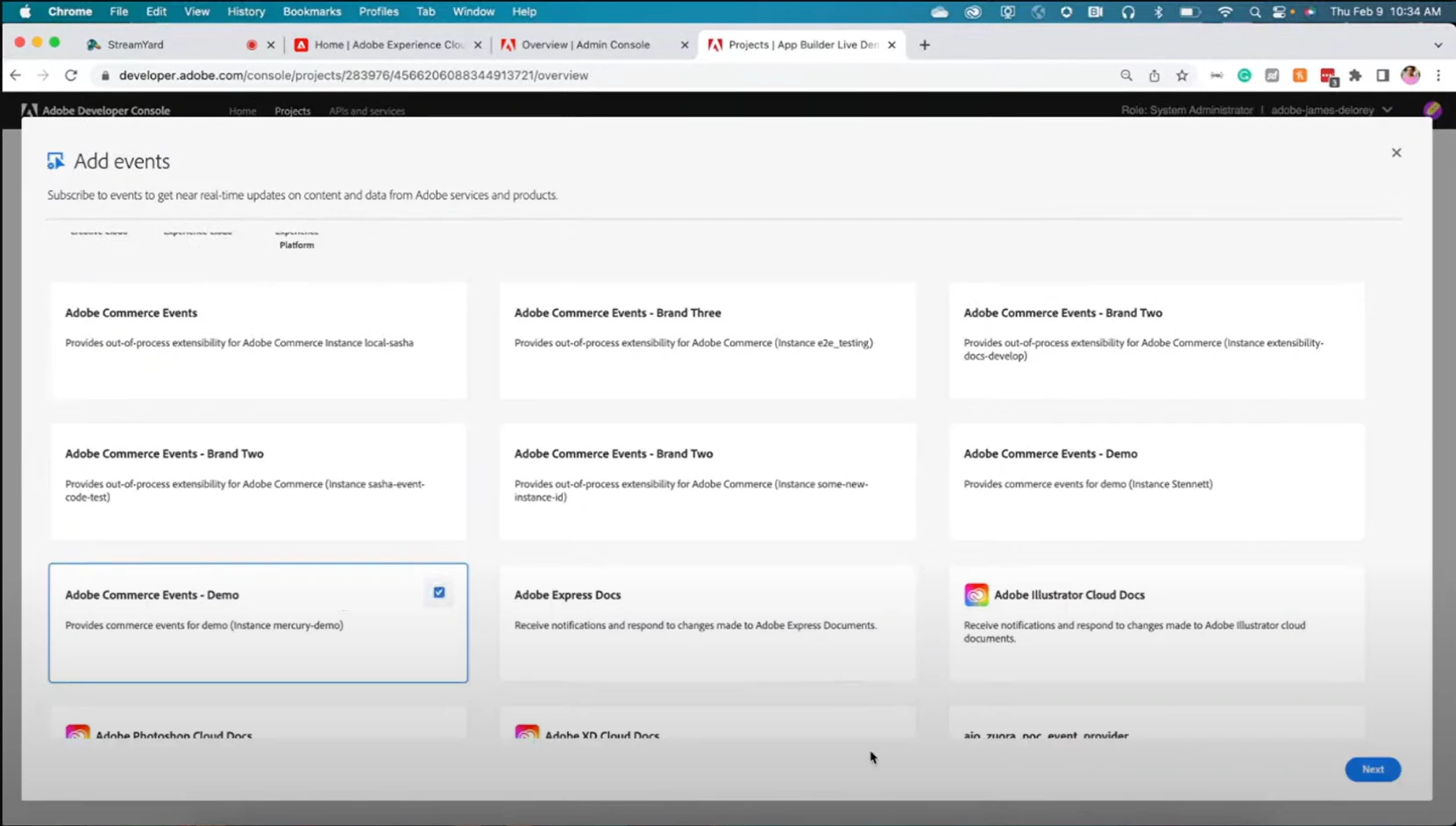Image resolution: width=1456 pixels, height=826 pixels.
Task: Go back to previous page
Action: tap(16, 75)
